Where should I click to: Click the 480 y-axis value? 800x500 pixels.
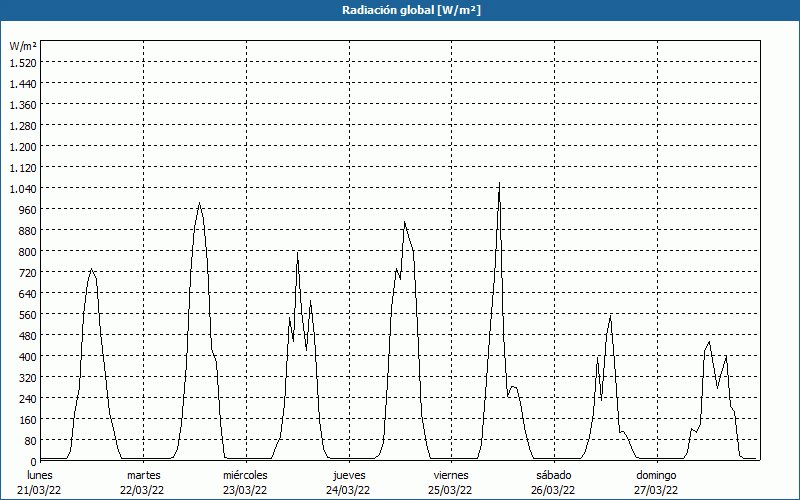coord(29,336)
